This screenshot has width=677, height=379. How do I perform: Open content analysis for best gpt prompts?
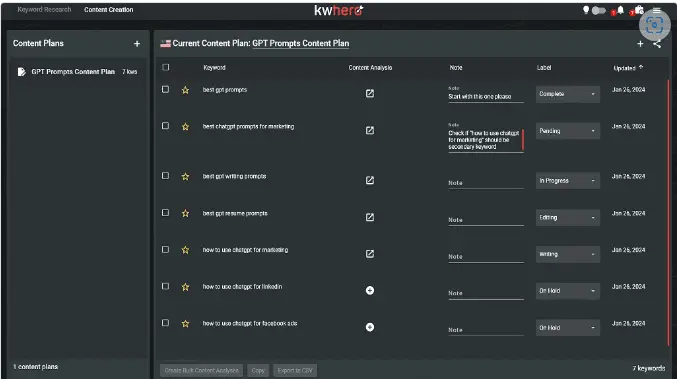click(370, 93)
